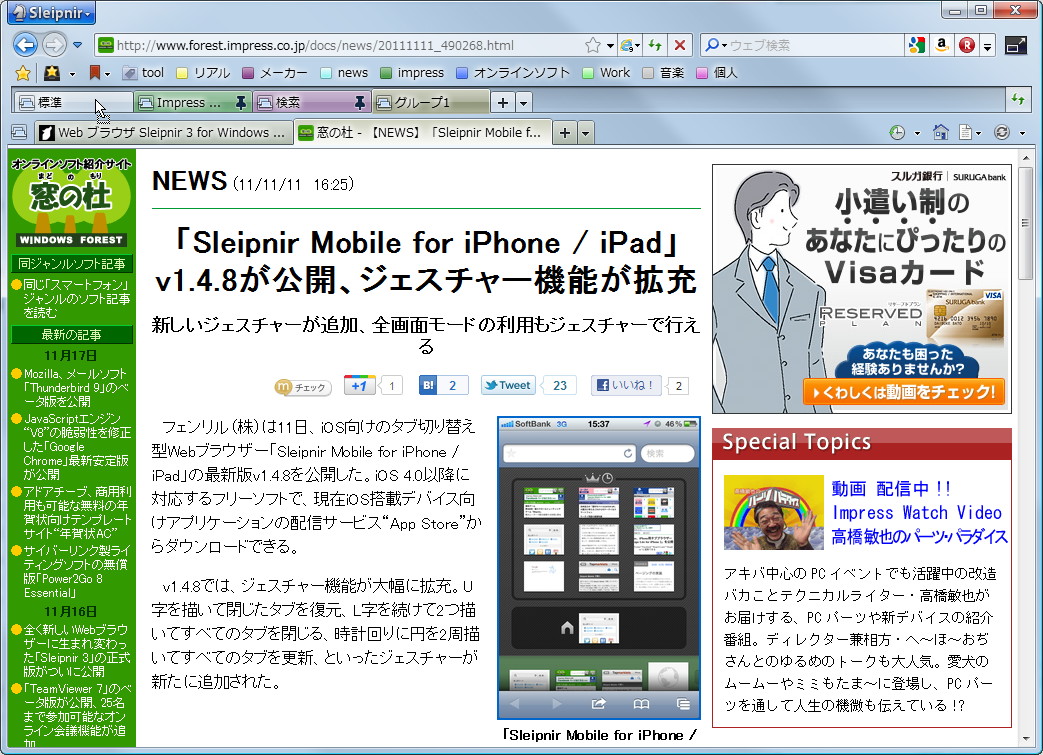The image size is (1043, 755).
Task: Click the Forward navigation arrow
Action: [55, 45]
